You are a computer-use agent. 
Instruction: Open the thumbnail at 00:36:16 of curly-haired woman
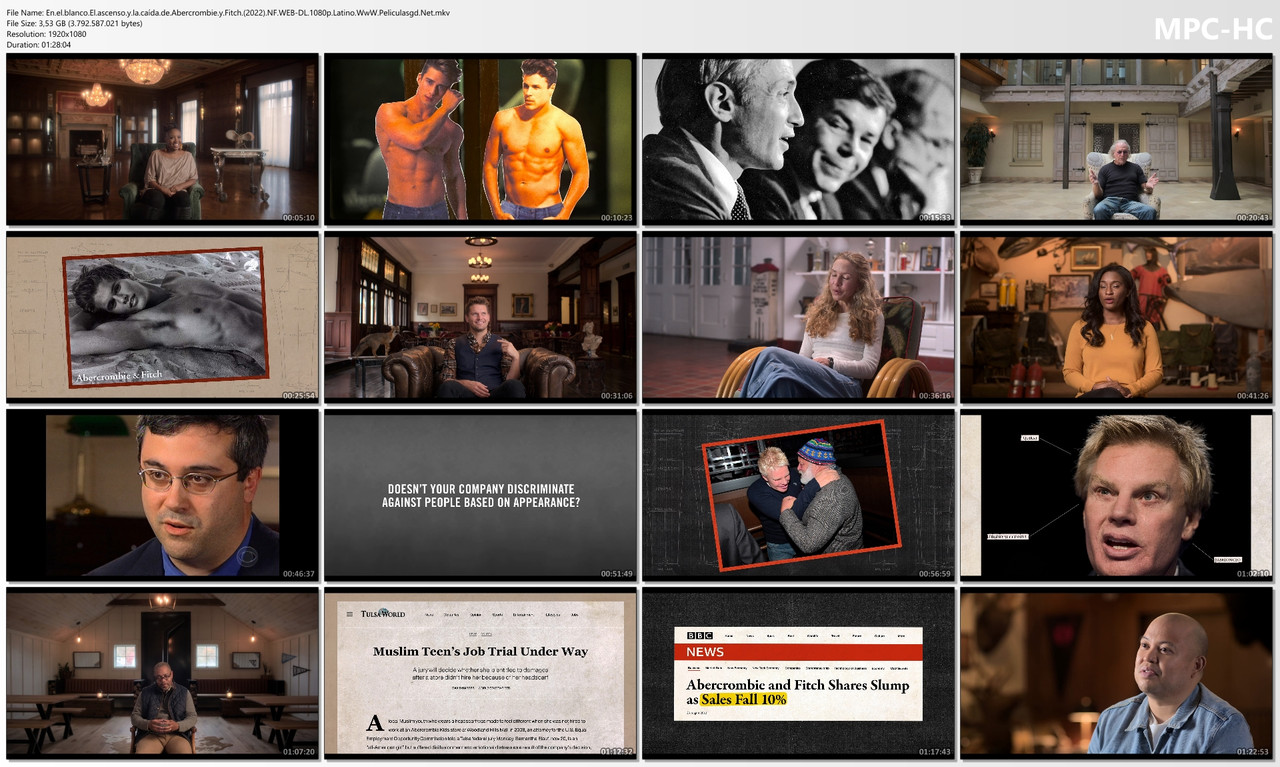coord(798,317)
